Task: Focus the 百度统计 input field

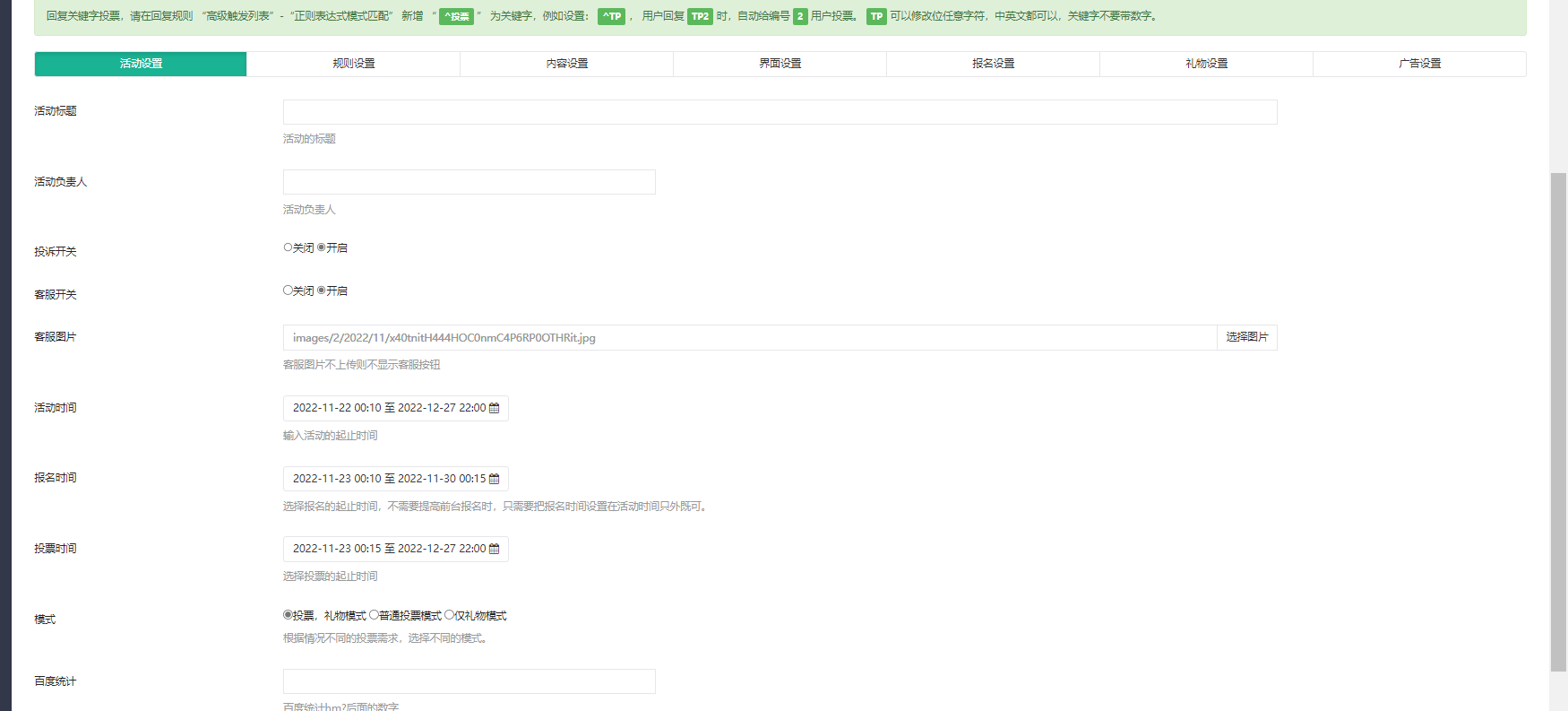Action: pos(469,681)
